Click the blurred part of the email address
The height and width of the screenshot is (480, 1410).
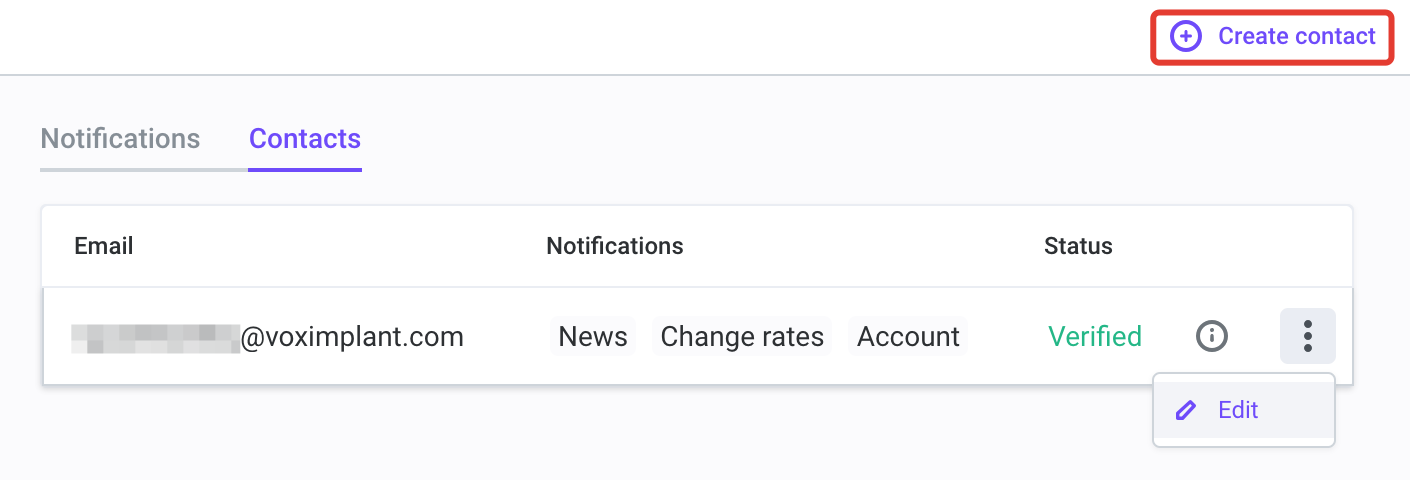156,338
